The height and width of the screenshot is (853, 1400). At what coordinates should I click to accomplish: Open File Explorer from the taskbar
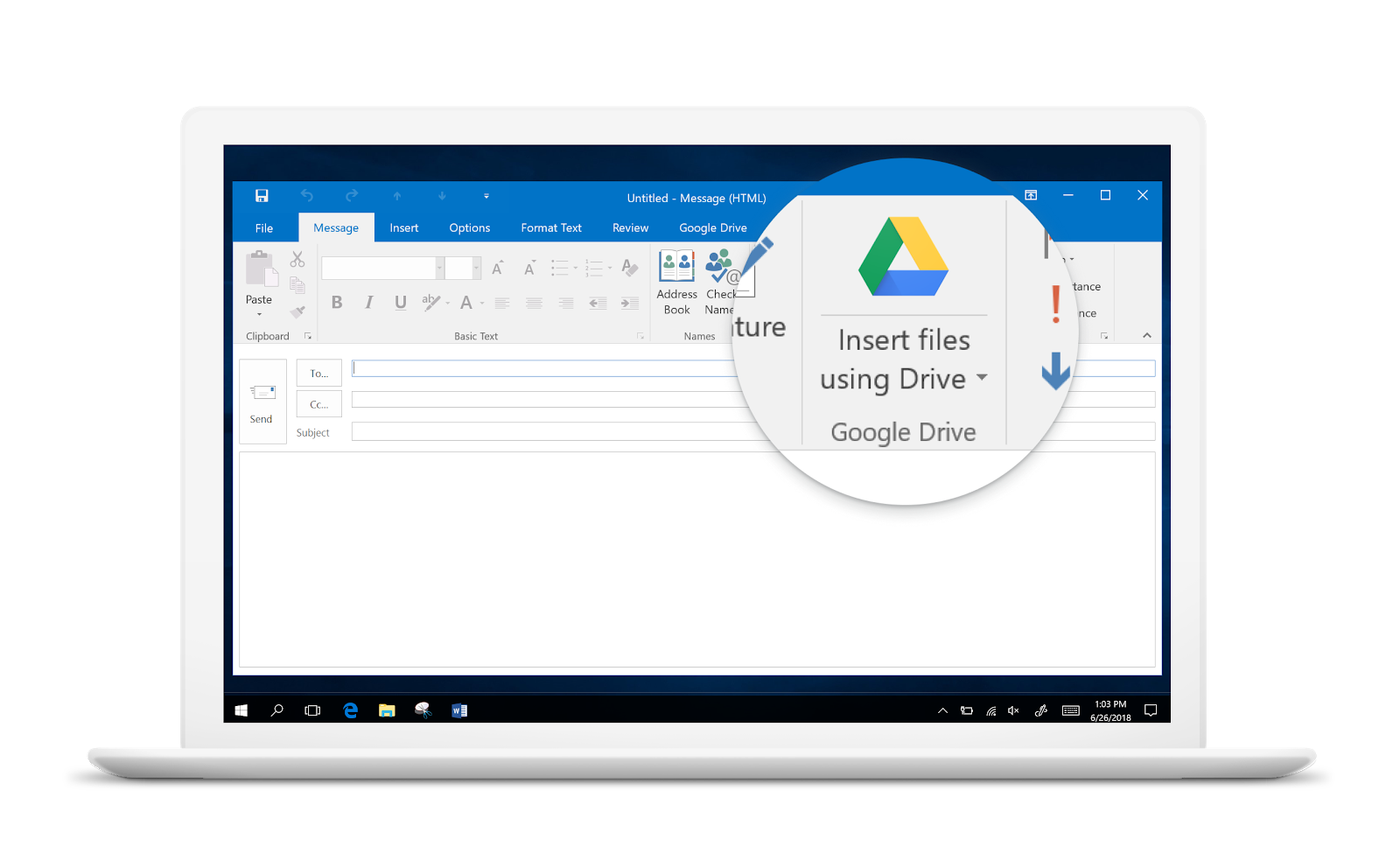[387, 710]
